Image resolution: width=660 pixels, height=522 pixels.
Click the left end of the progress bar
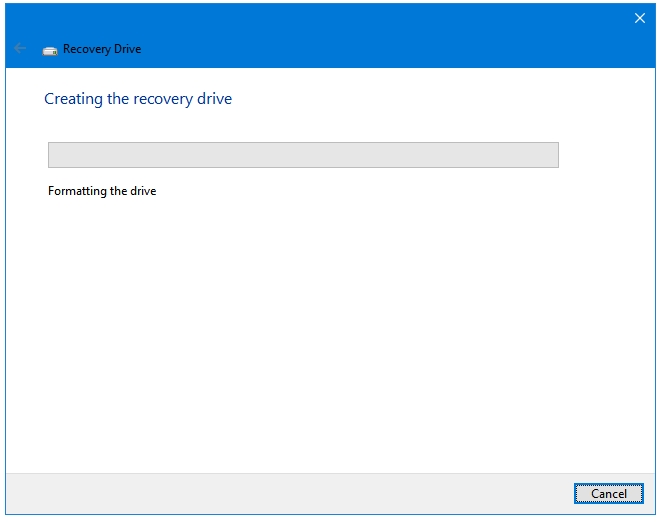[57, 155]
